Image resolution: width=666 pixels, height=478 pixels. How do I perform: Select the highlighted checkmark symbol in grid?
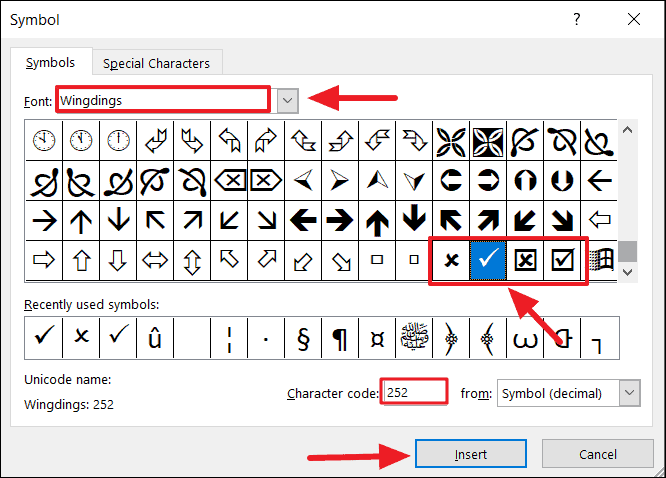(488, 260)
